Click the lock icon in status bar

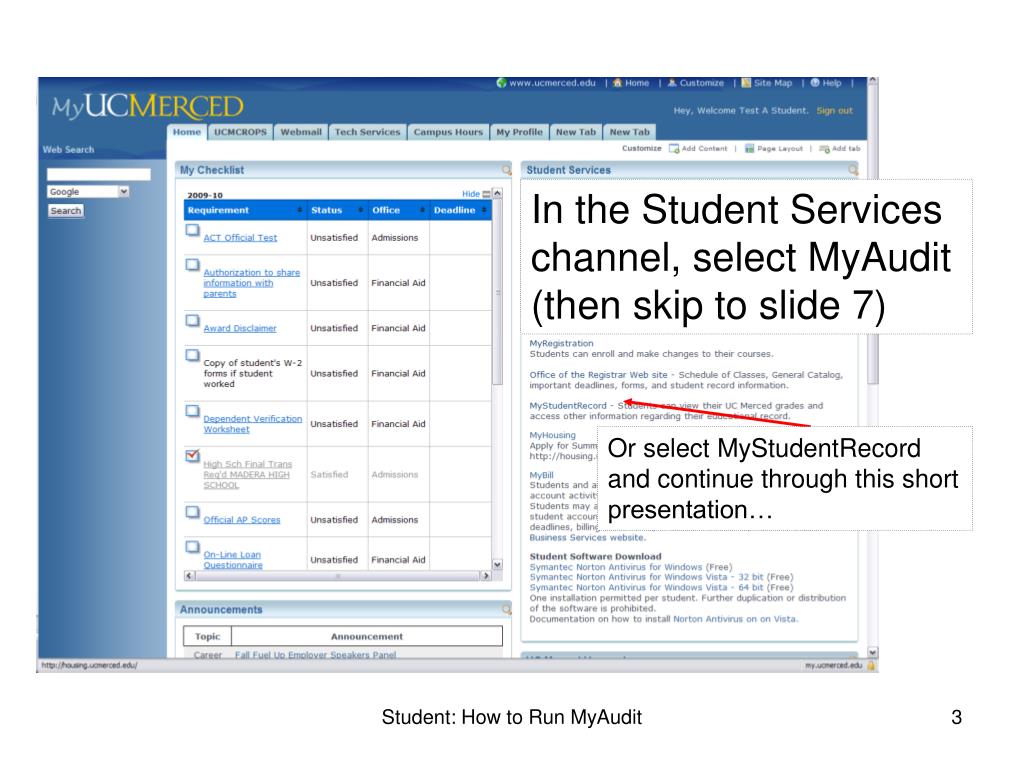[871, 665]
